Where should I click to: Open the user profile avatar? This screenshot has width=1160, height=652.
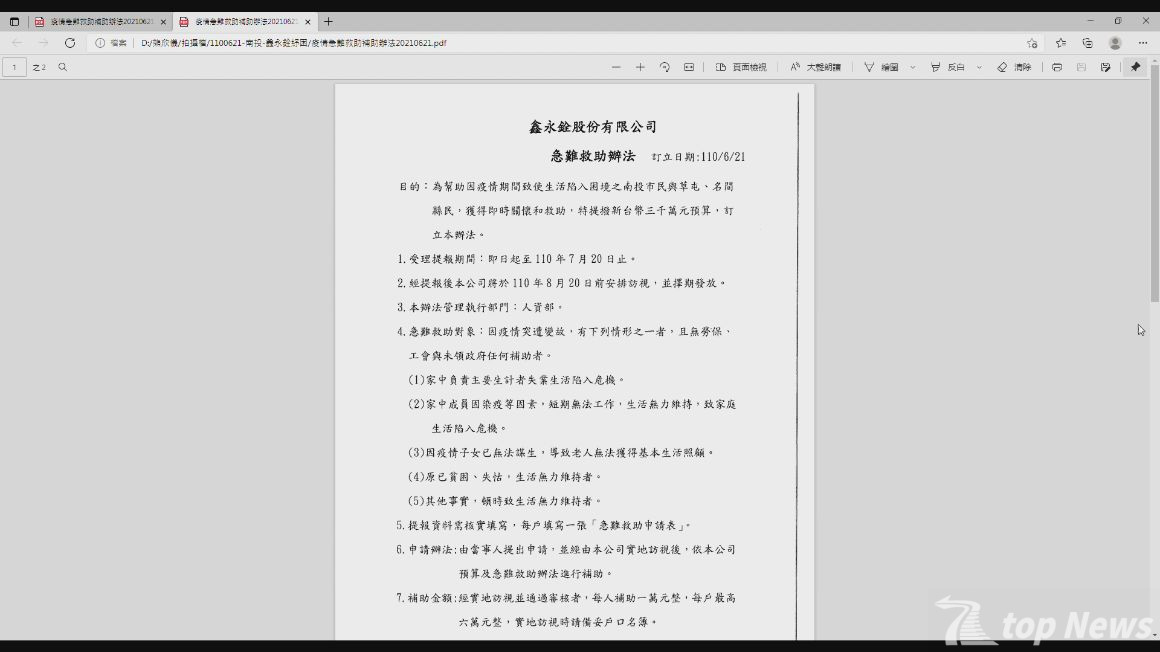pos(1115,43)
